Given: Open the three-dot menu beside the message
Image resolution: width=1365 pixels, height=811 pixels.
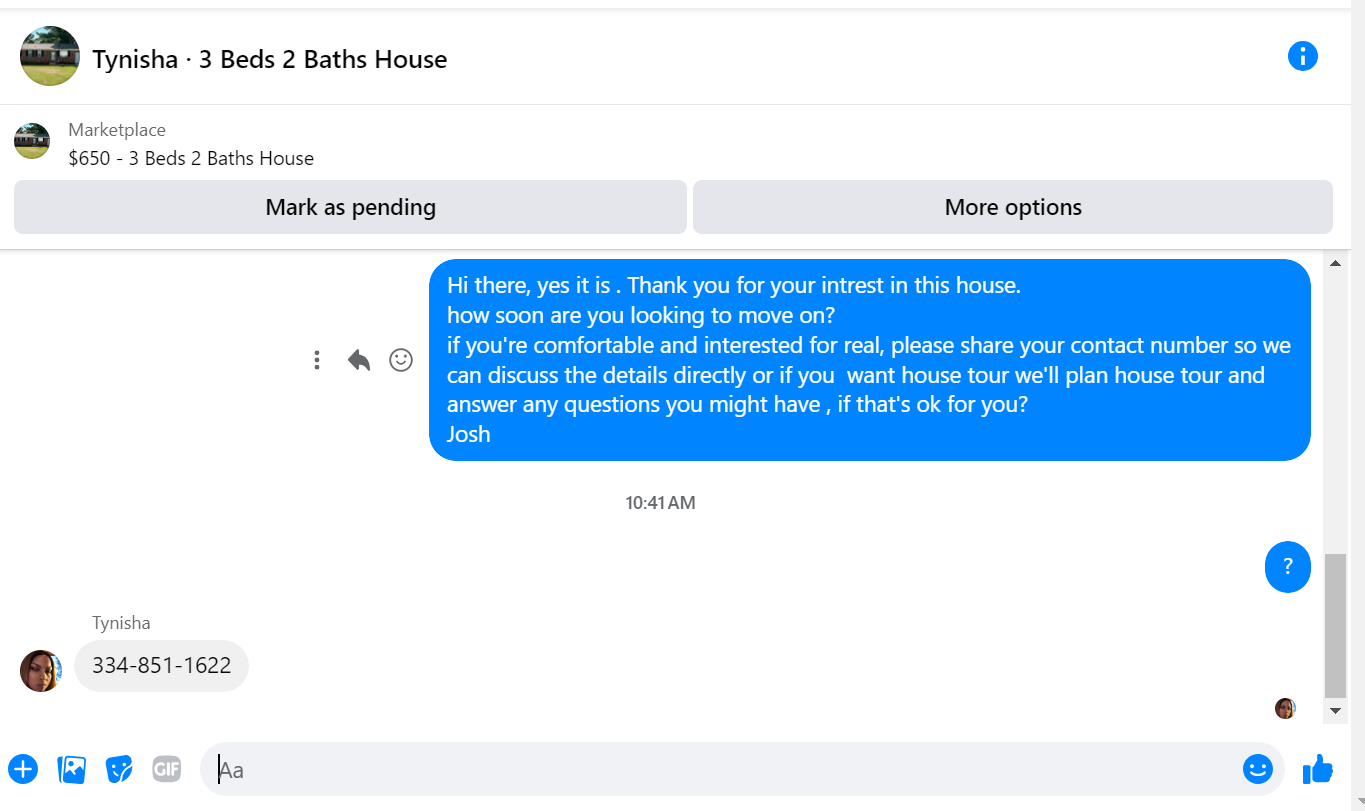Looking at the screenshot, I should pos(317,360).
